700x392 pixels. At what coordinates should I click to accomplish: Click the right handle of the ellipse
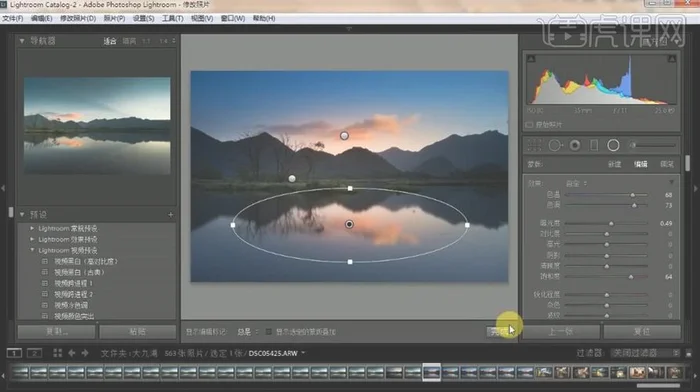pyautogui.click(x=467, y=225)
